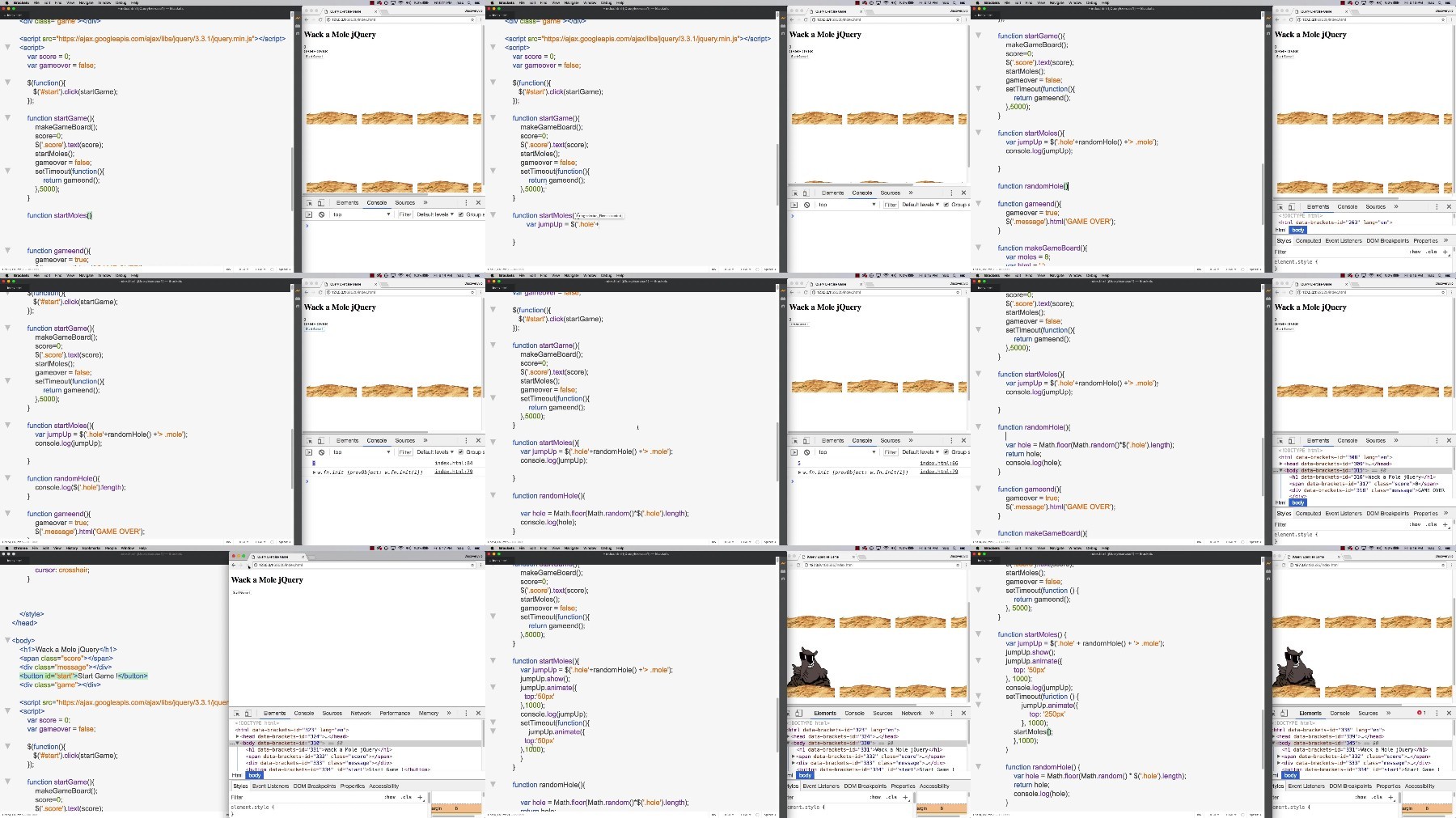Switch to the Memory tab in DevTools
The image size is (1456, 818).
coord(429,713)
